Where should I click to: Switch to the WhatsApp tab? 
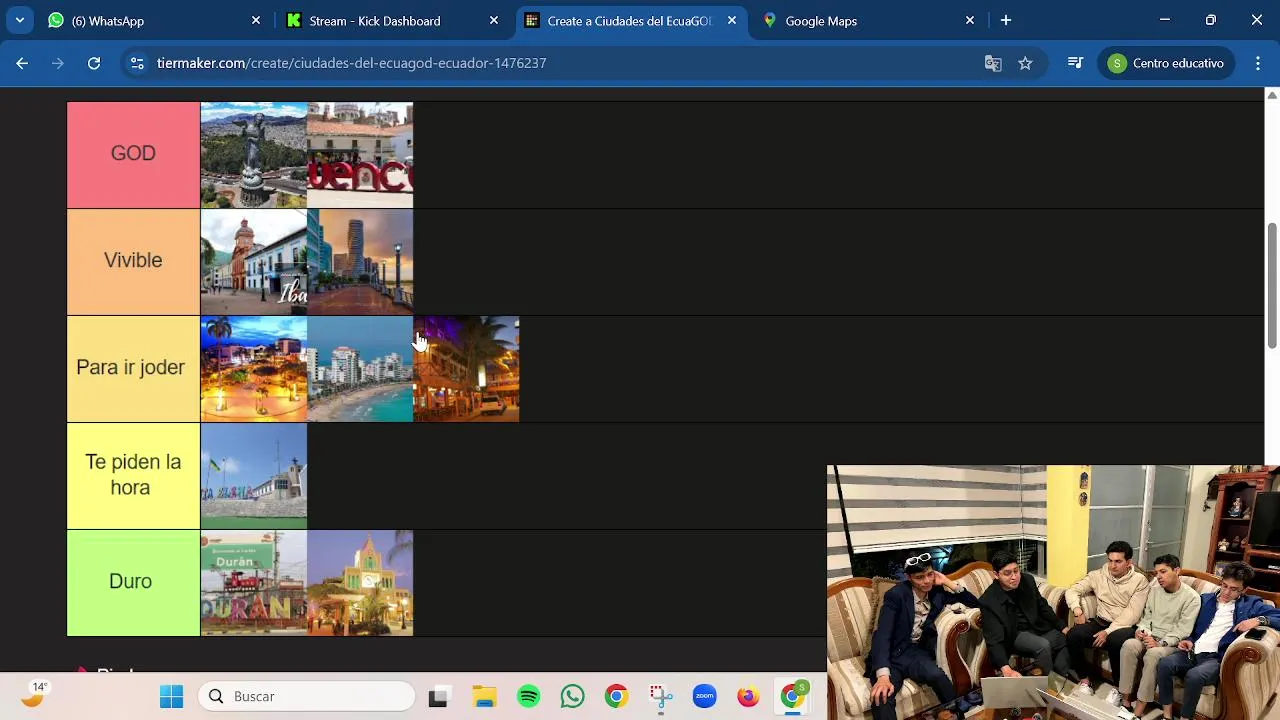[156, 20]
